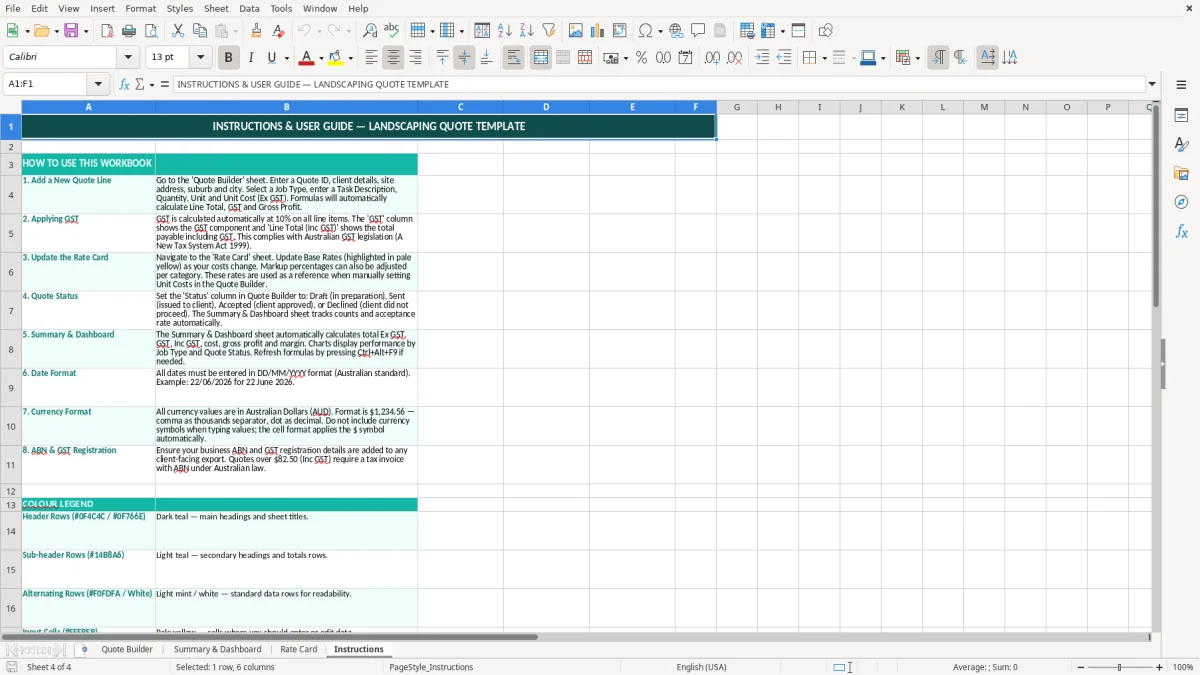Switch to the Quote Builder sheet tab
The height and width of the screenshot is (675, 1200).
(x=127, y=650)
